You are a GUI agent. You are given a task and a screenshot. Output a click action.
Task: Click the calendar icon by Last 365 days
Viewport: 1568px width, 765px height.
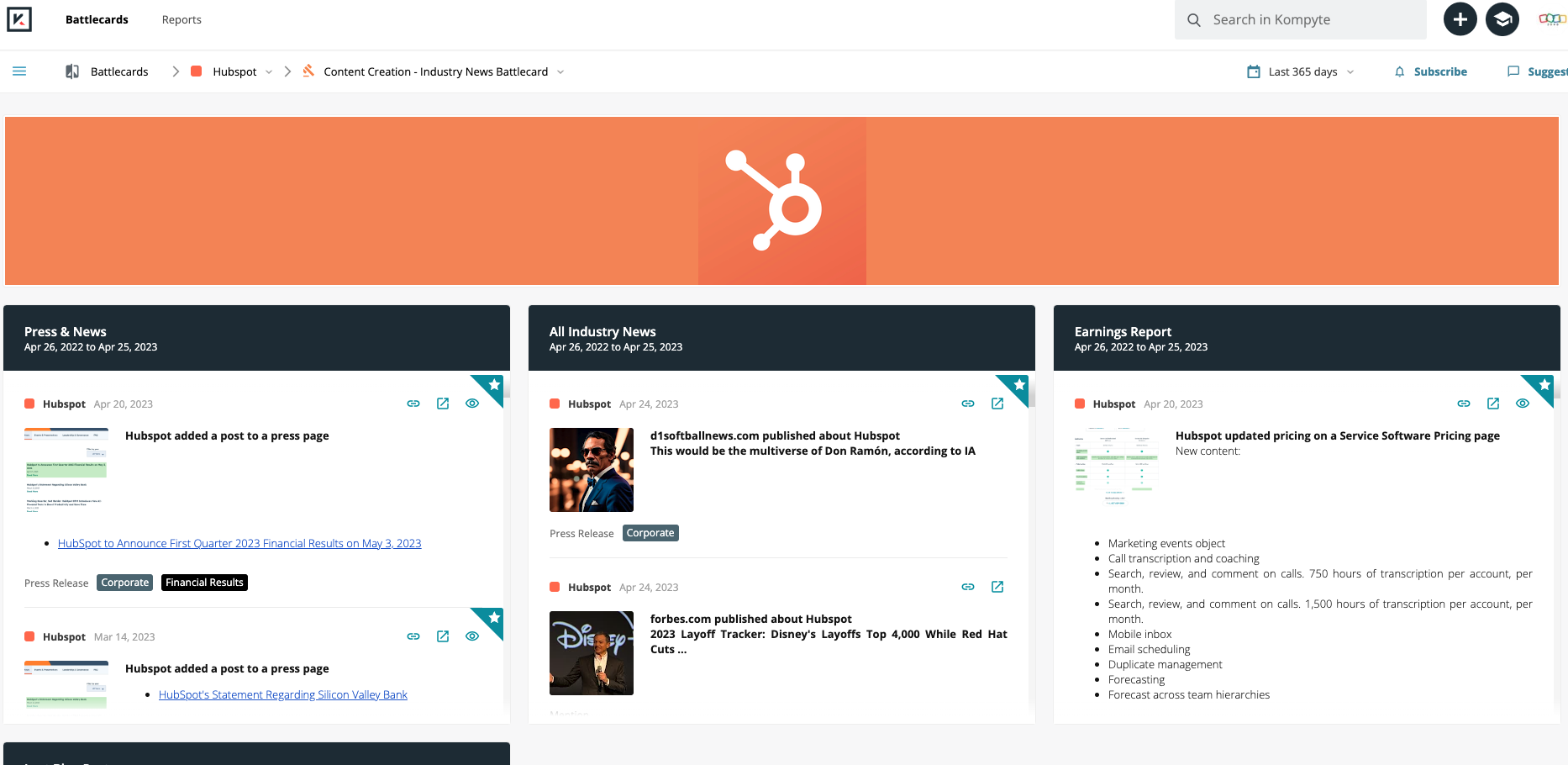point(1254,71)
